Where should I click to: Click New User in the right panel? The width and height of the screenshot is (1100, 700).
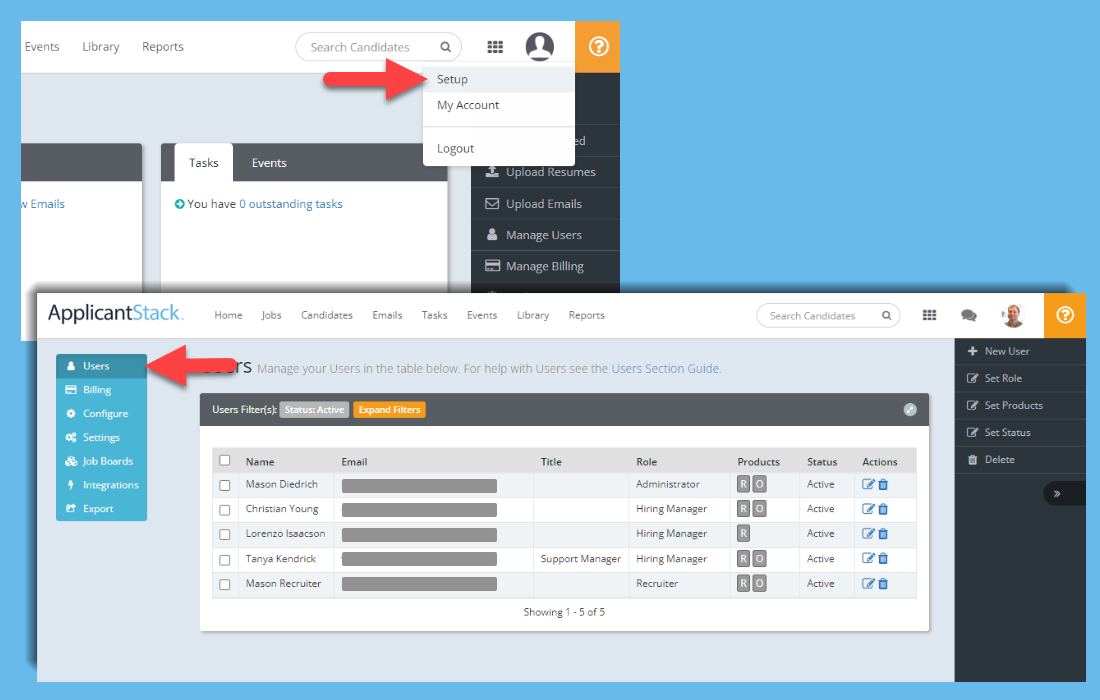pyautogui.click(x=1007, y=351)
